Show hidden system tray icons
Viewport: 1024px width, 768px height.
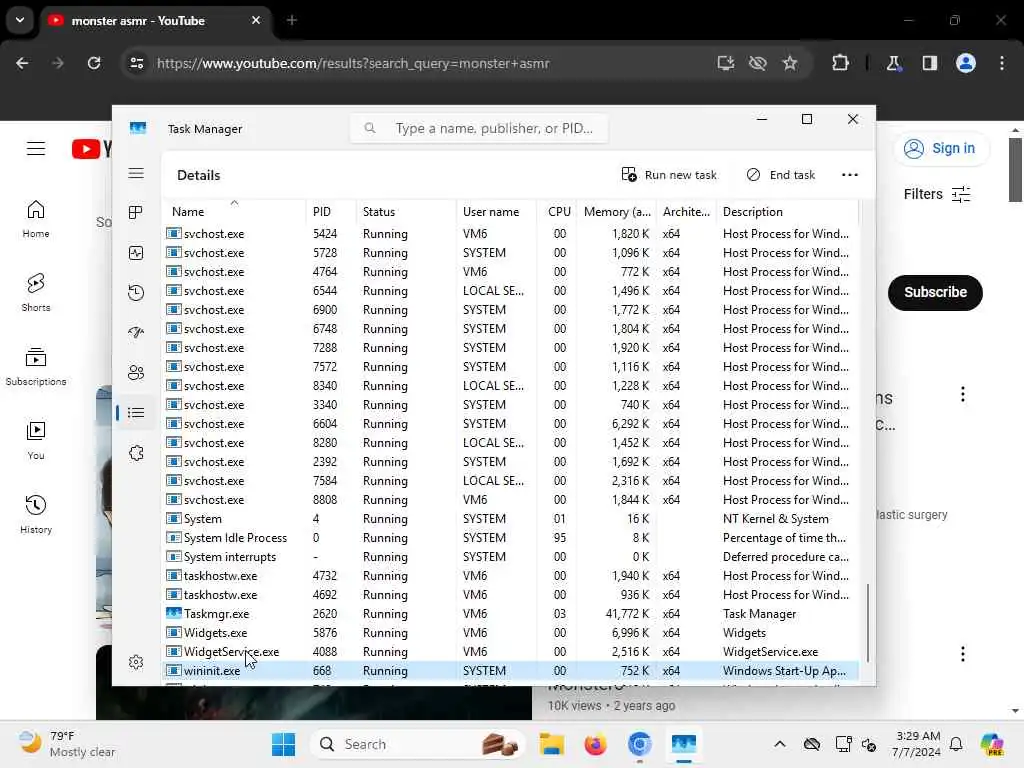click(780, 744)
